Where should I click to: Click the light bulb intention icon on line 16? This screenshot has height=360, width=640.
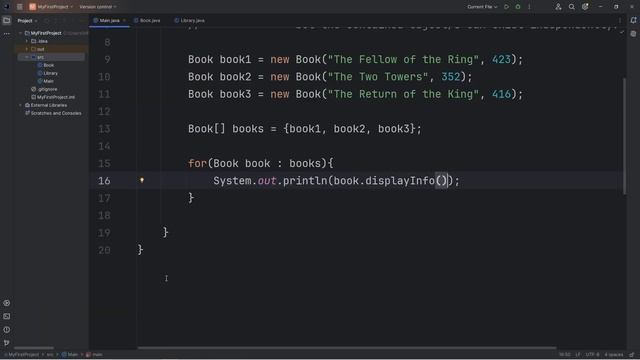(142, 180)
